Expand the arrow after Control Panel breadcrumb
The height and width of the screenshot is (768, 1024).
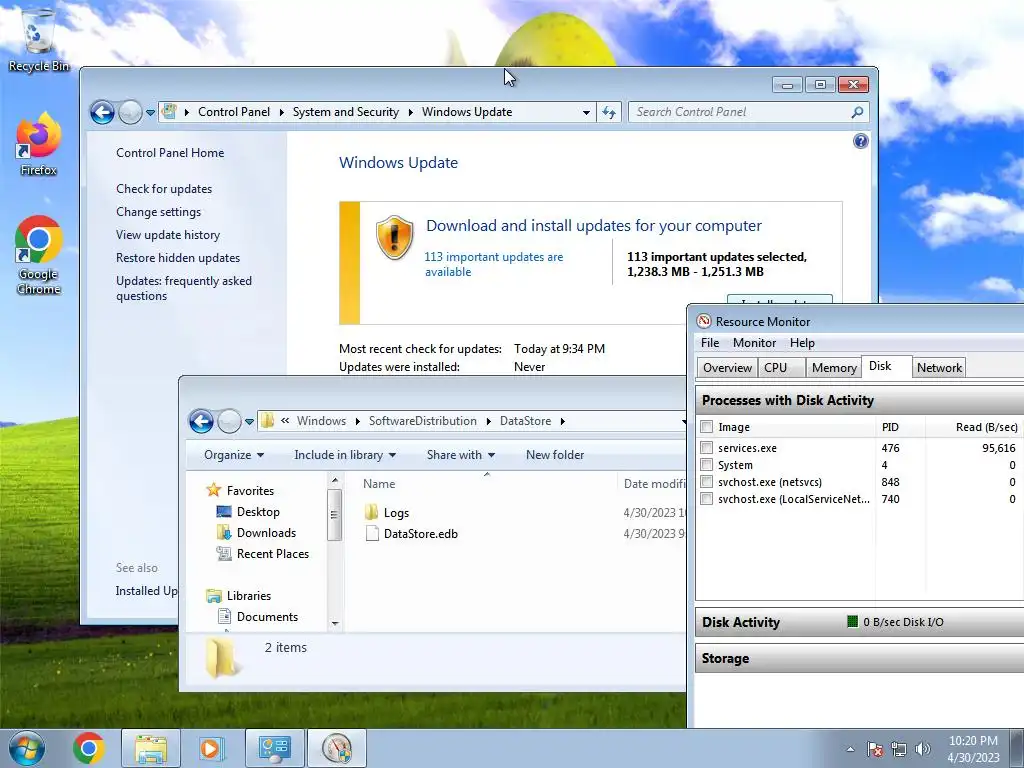281,112
